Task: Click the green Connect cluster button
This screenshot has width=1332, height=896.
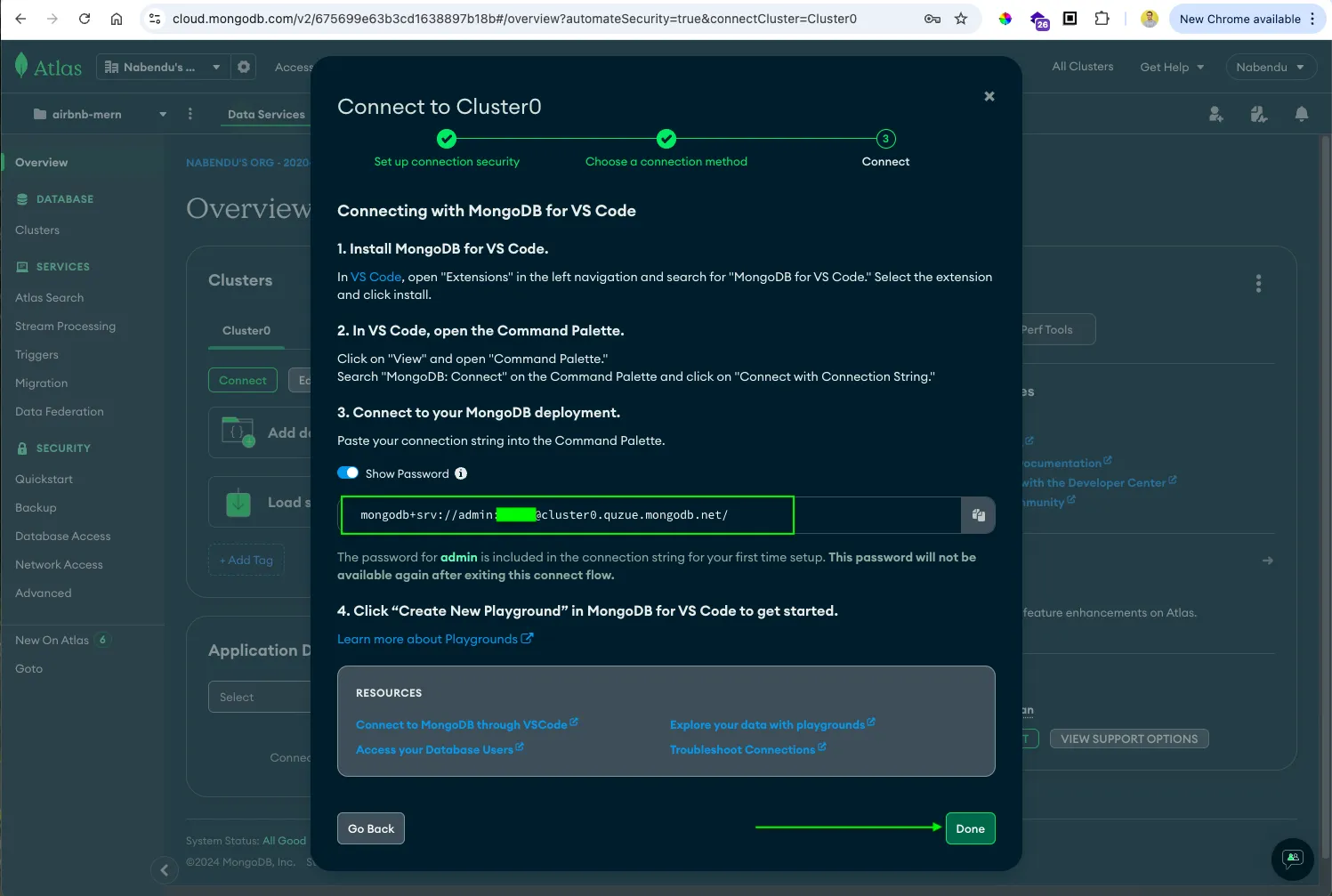Action: pyautogui.click(x=243, y=380)
